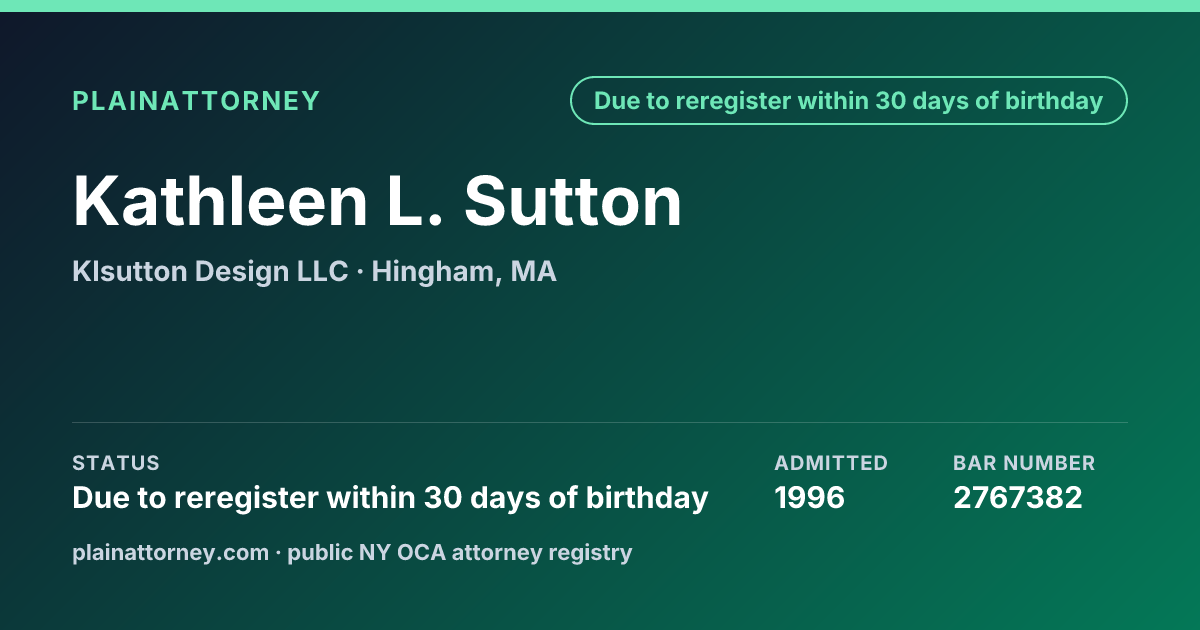Click the Hingham, MA location text
This screenshot has height=630, width=1200.
point(464,272)
